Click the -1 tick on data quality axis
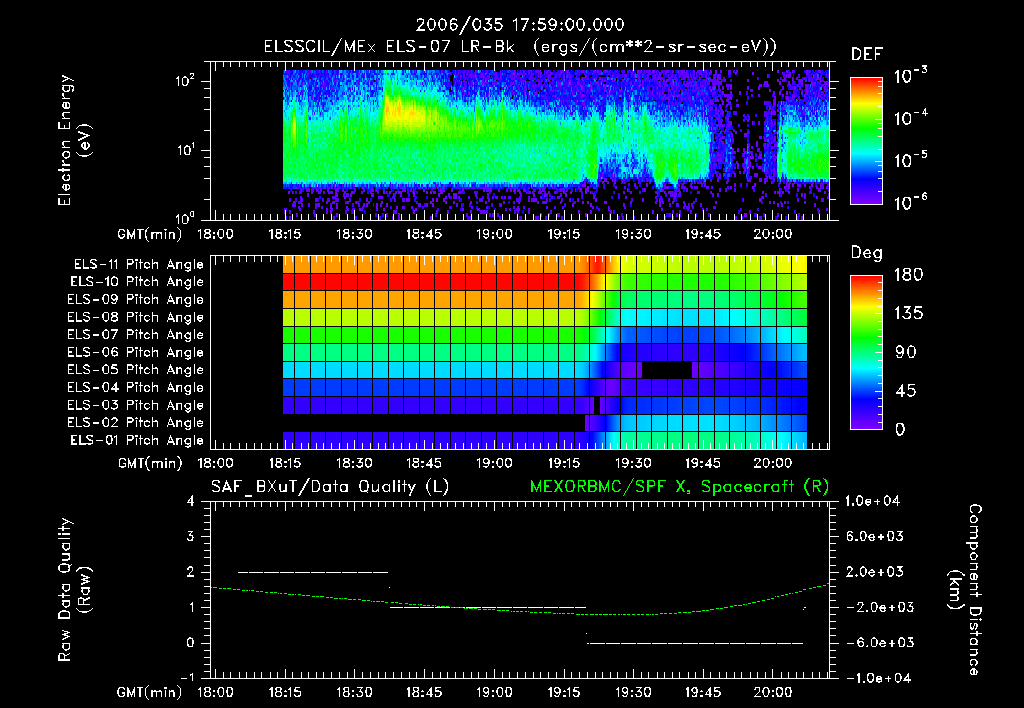Image resolution: width=1024 pixels, height=708 pixels. (187, 677)
